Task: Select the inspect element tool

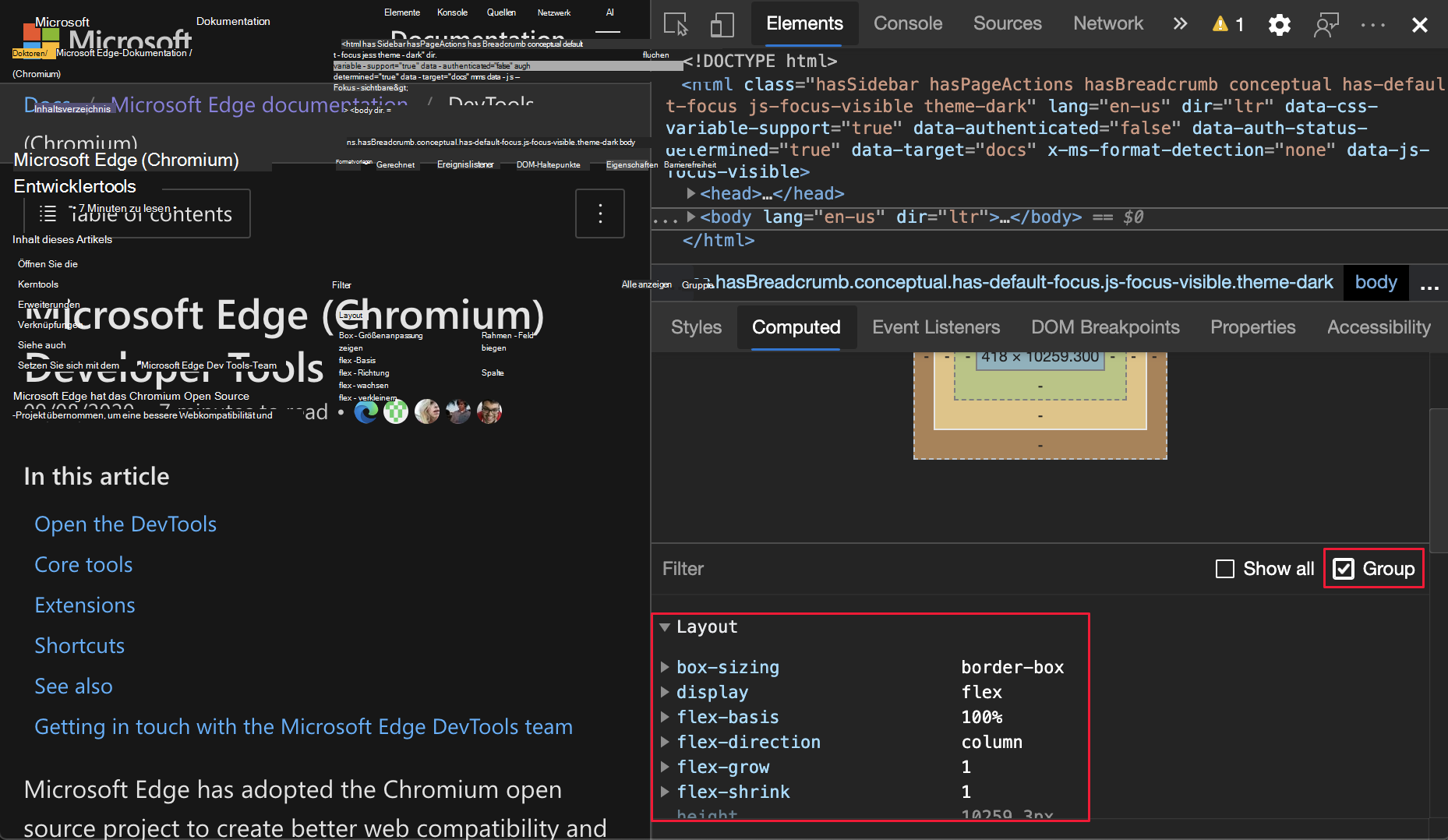Action: click(676, 24)
